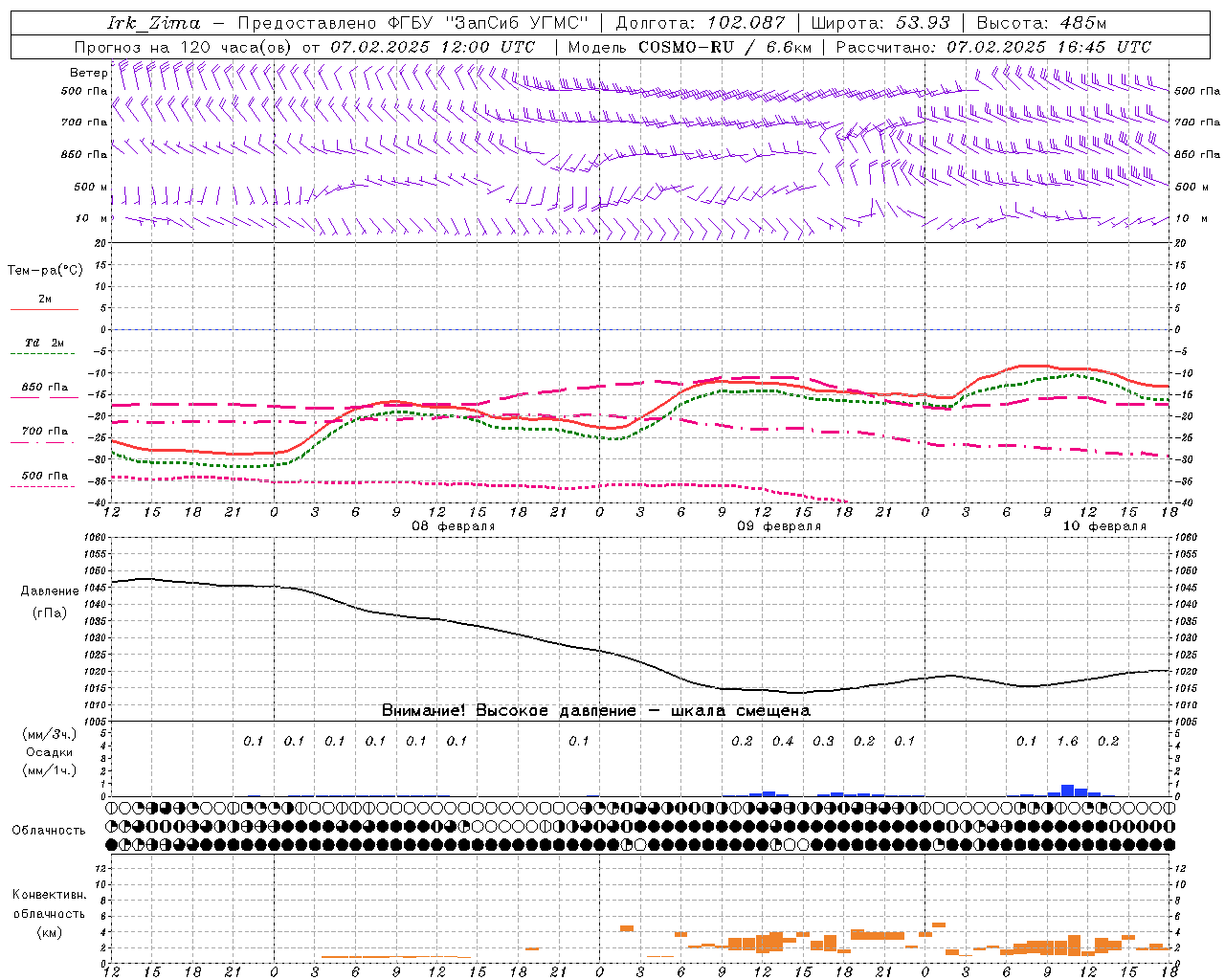
Task: Click the text Прогноз на 120 часа(ов)
Action: [184, 47]
